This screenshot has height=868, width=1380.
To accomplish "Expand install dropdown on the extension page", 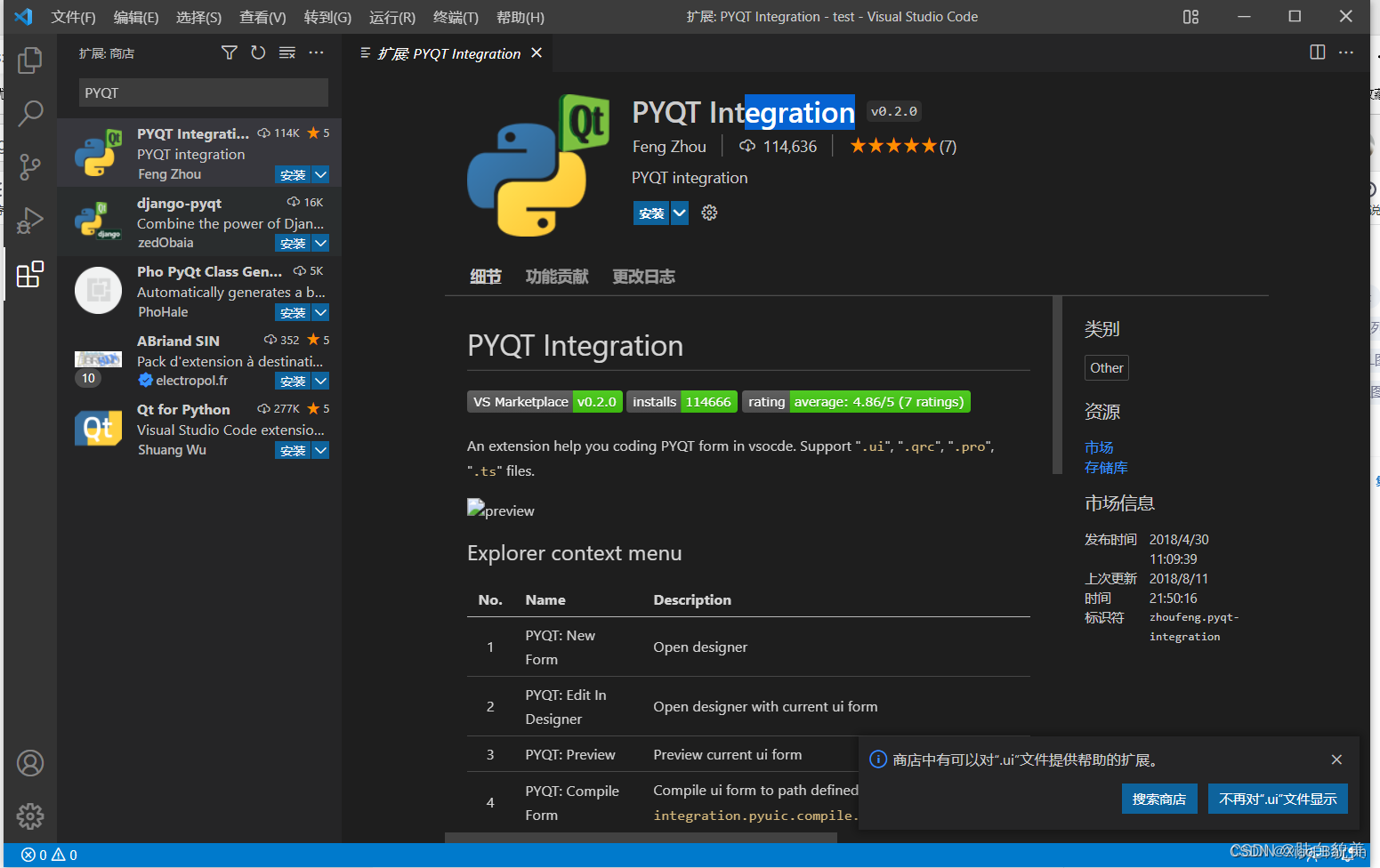I will point(680,213).
